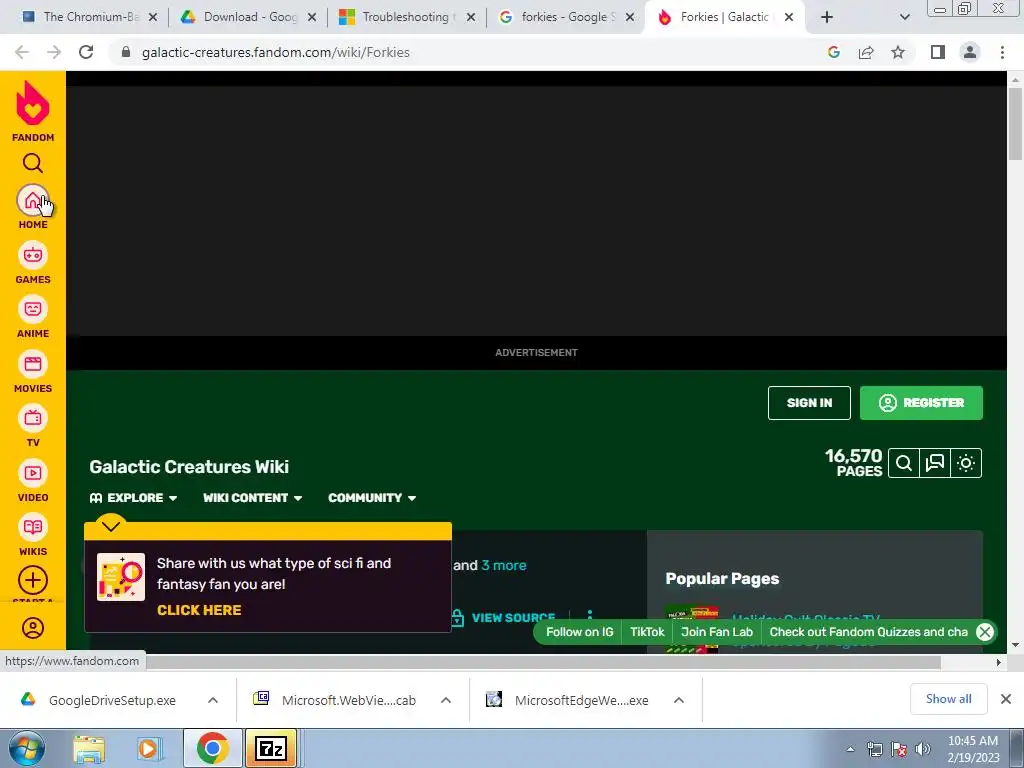Click the Sign In button
Viewport: 1024px width, 768px height.
809,403
